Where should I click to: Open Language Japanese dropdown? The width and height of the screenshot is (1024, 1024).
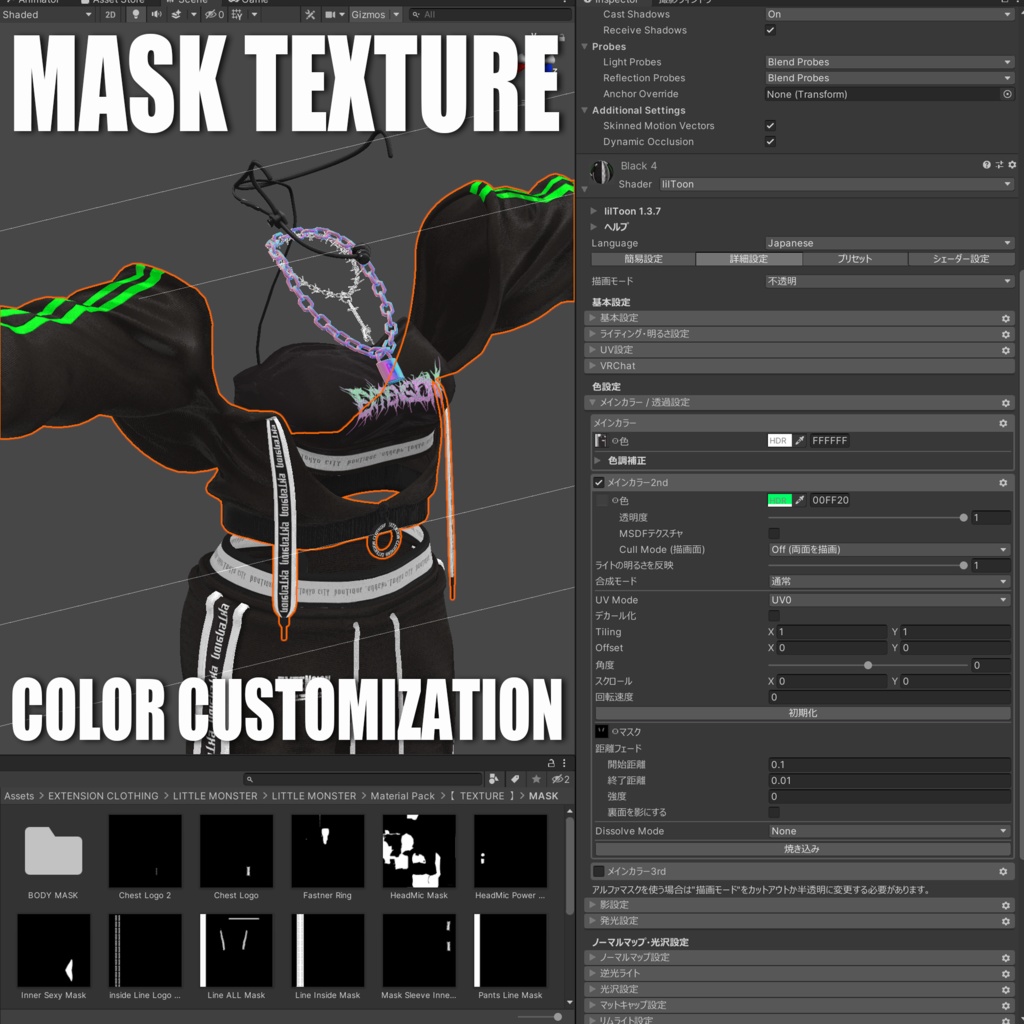pos(889,243)
